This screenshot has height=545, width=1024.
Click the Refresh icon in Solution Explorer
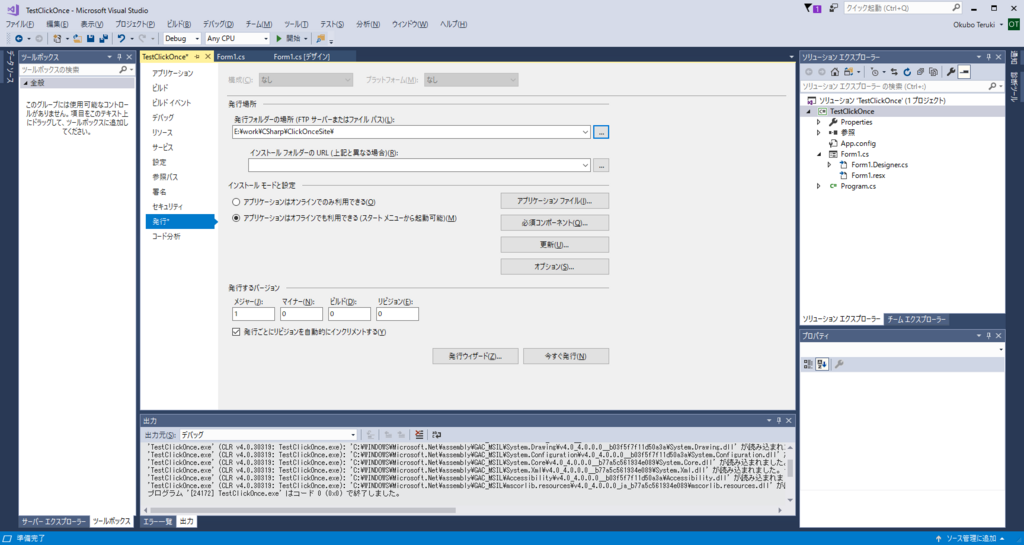click(907, 72)
